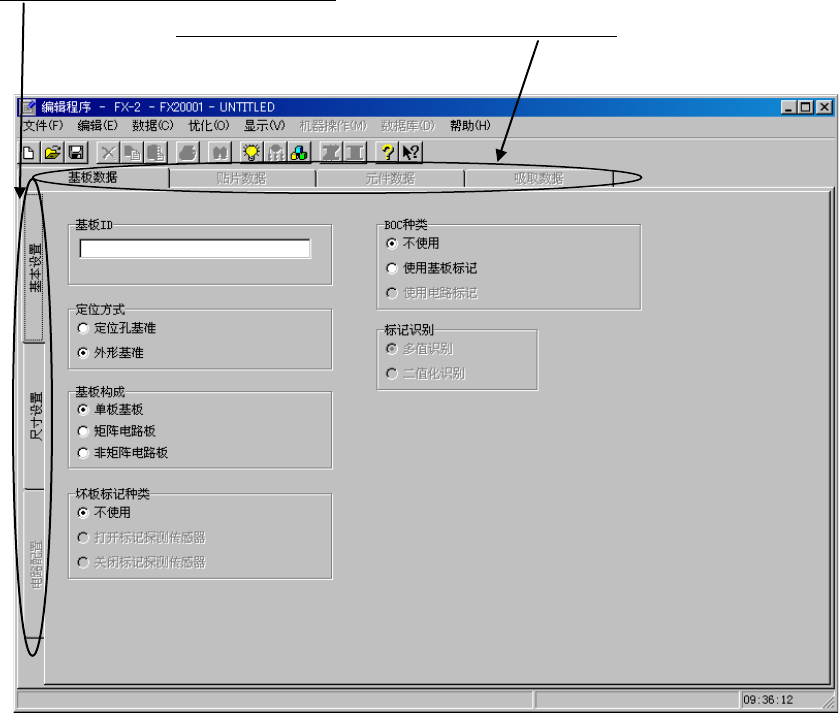Open the greyed-out 数据库(D) menu
This screenshot has height=713, width=839.
(x=408, y=125)
